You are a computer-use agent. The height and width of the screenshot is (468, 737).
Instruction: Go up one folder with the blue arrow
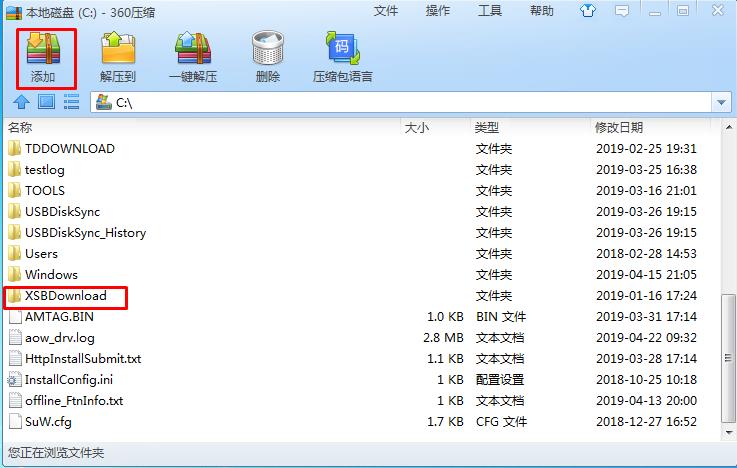tap(21, 102)
